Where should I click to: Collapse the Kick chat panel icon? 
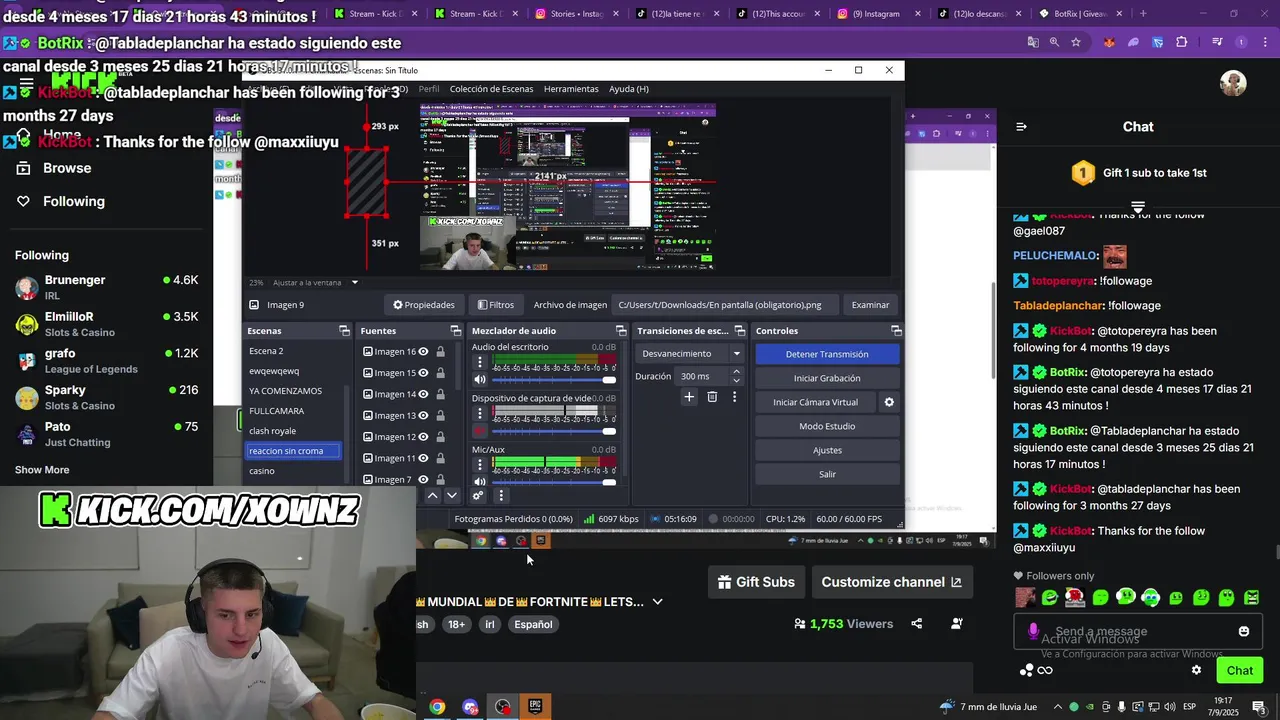[1021, 127]
